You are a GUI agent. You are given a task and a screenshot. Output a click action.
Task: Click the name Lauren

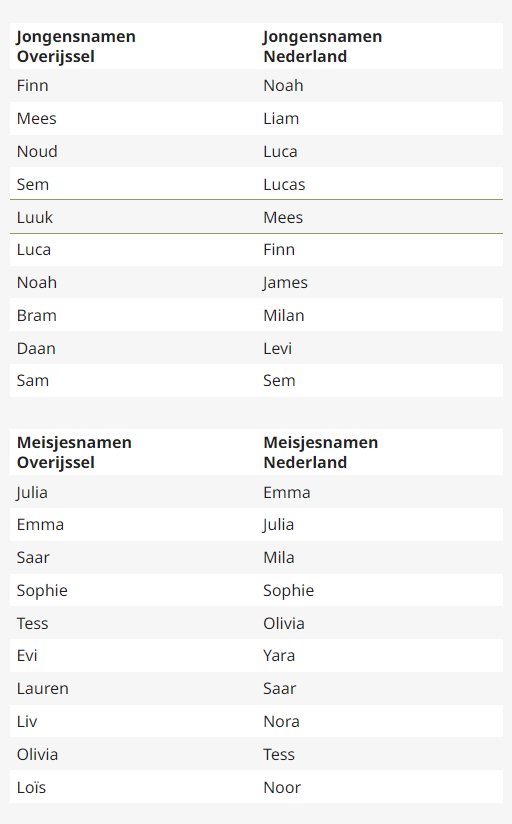[43, 689]
